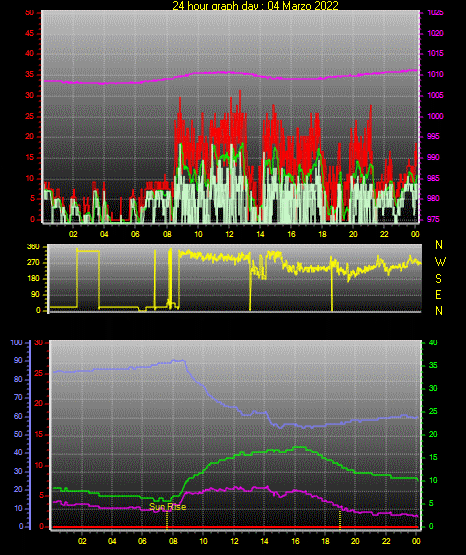Image resolution: width=466 pixels, height=555 pixels.
Task: Click the blue humidity axis label 50
Action: click(x=18, y=434)
